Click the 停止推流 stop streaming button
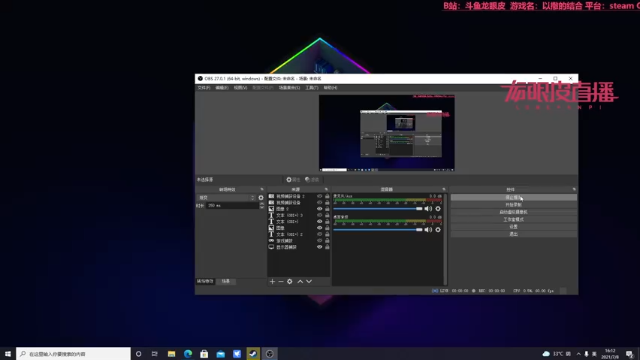This screenshot has width=640, height=360. [513, 198]
